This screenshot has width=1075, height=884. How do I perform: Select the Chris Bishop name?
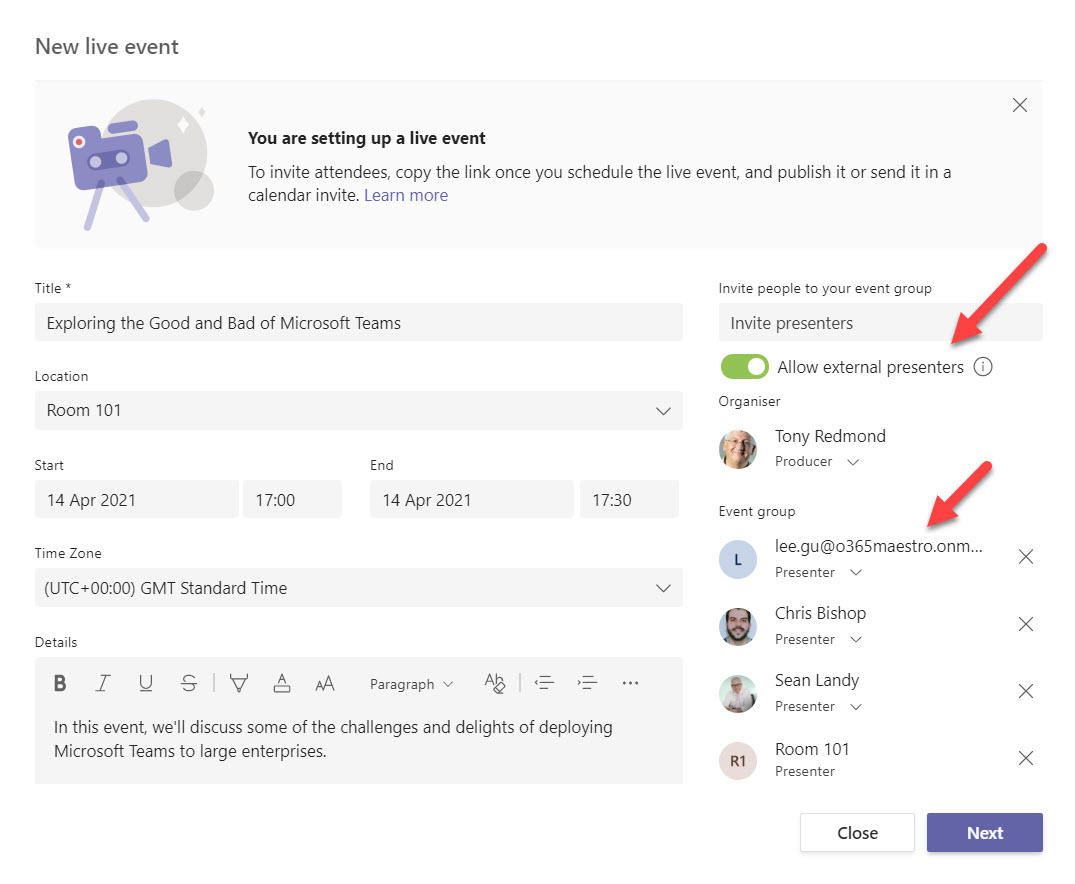pos(820,613)
